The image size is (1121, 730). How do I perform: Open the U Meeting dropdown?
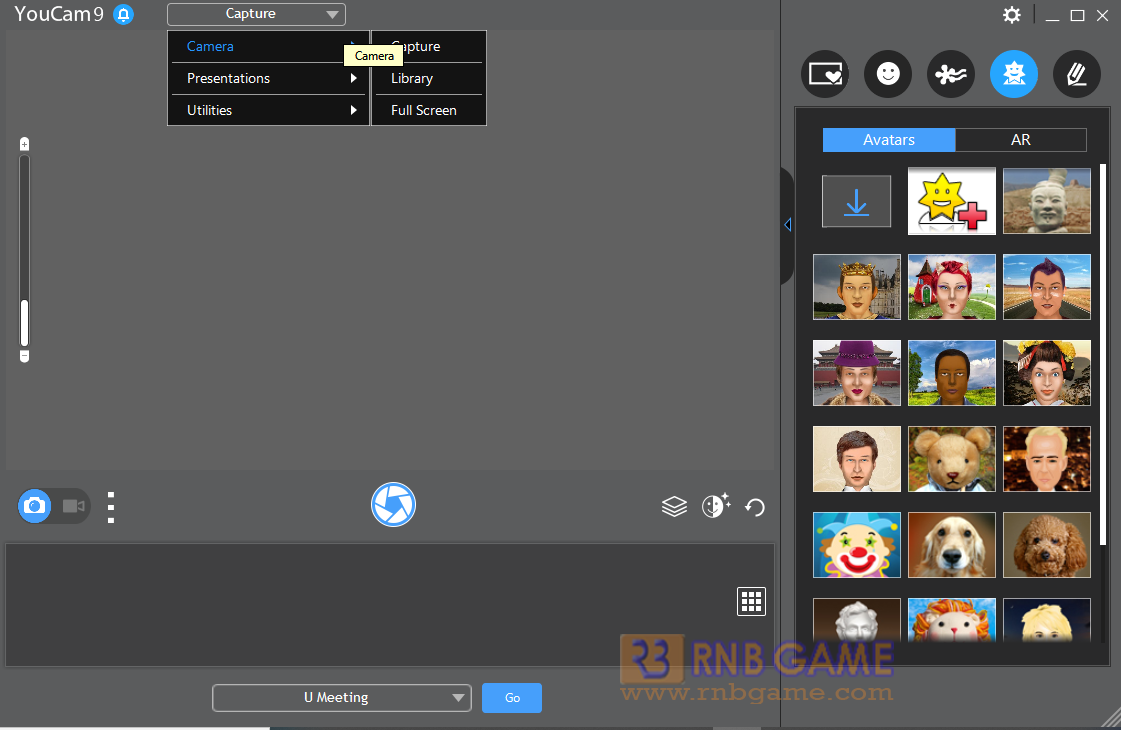[x=342, y=698]
